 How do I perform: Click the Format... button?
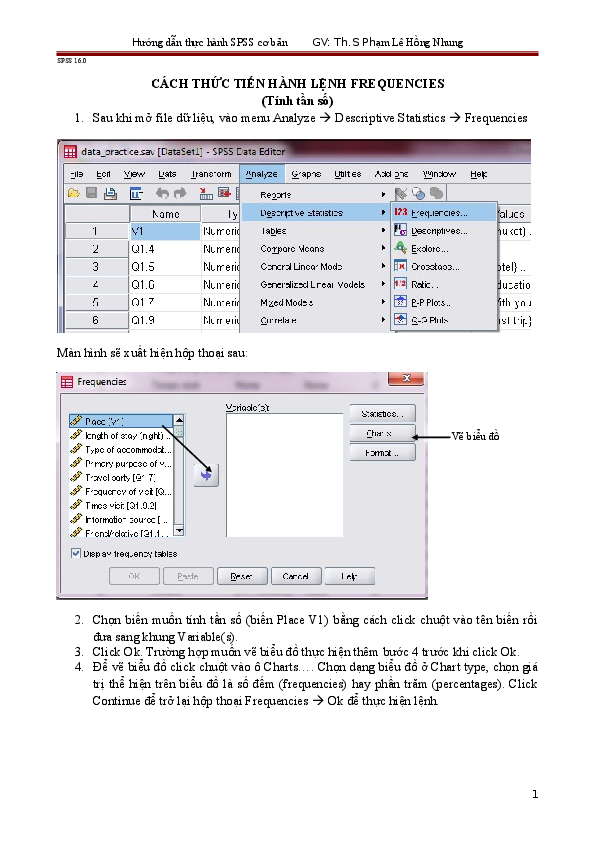tap(382, 453)
